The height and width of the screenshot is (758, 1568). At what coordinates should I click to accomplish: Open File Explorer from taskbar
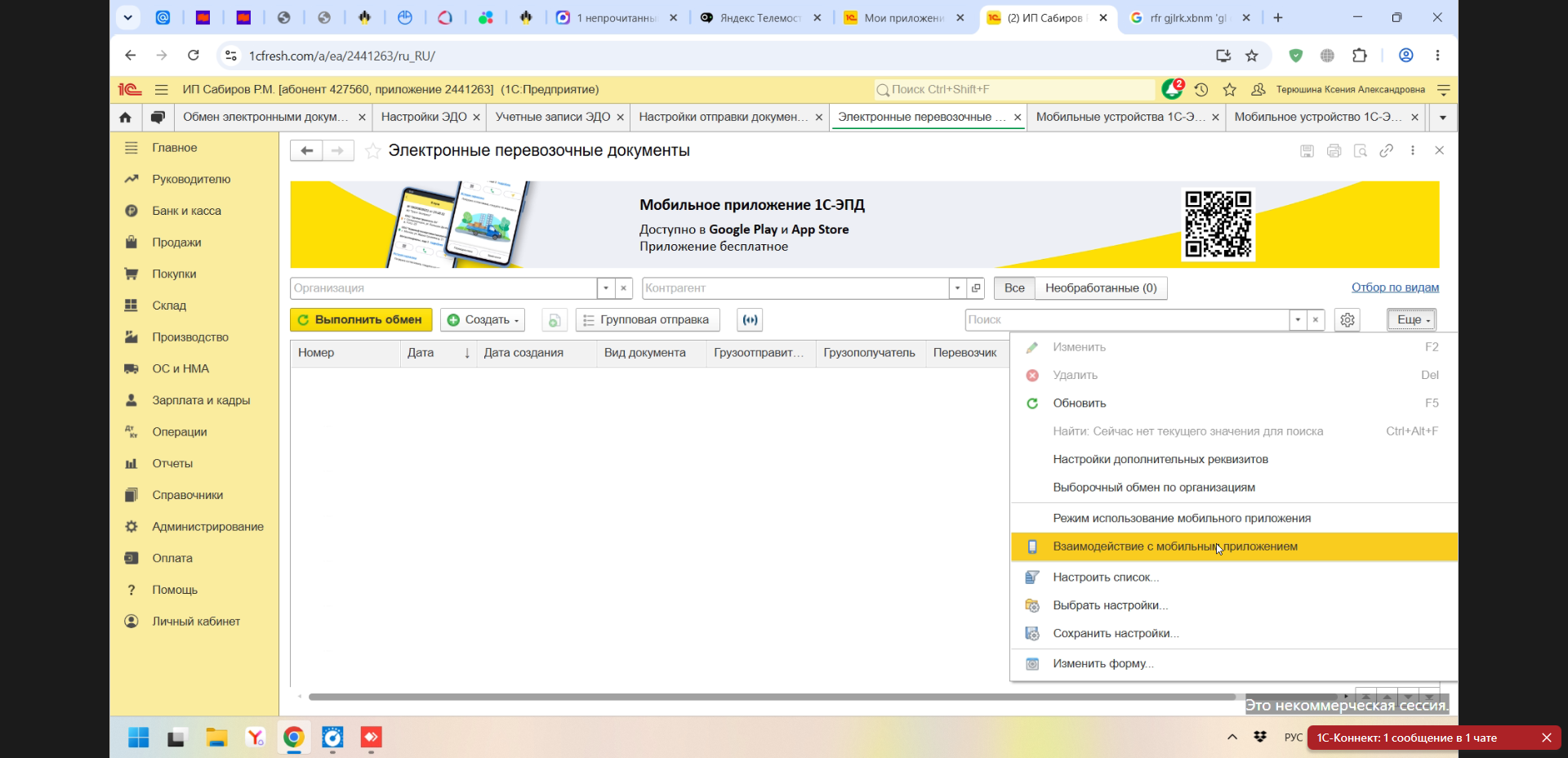pos(216,738)
